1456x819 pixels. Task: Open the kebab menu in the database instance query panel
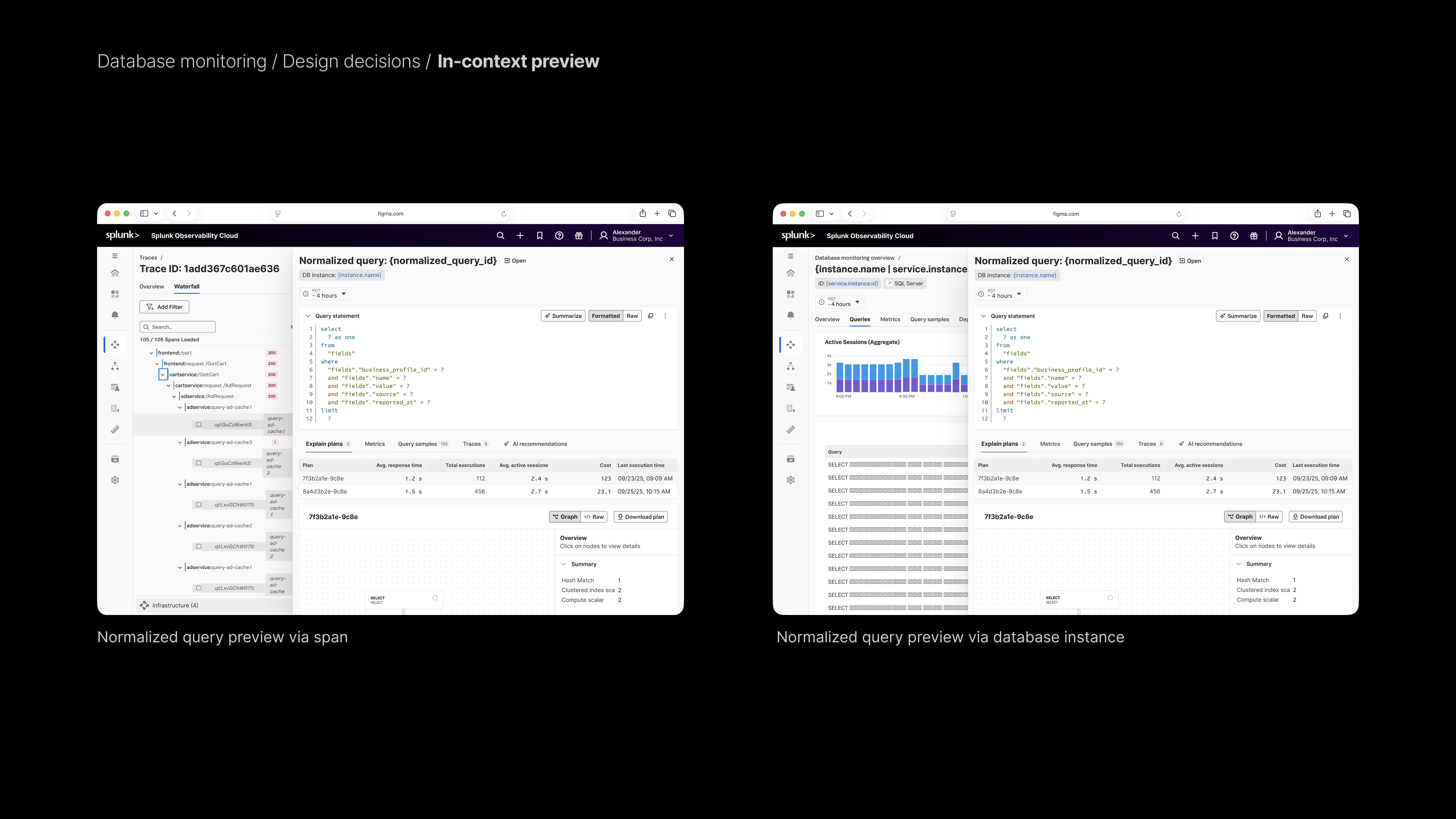1340,316
